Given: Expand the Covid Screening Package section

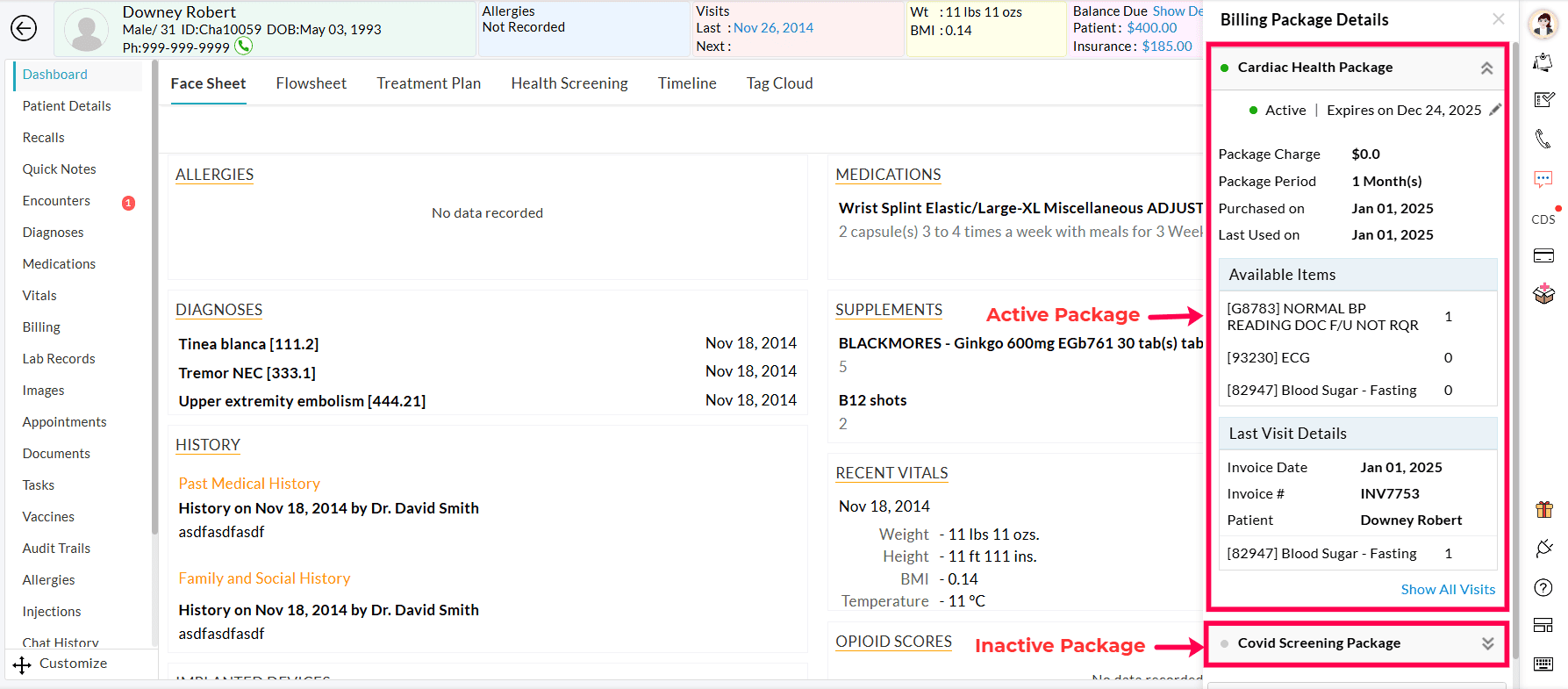Looking at the screenshot, I should (x=1487, y=643).
